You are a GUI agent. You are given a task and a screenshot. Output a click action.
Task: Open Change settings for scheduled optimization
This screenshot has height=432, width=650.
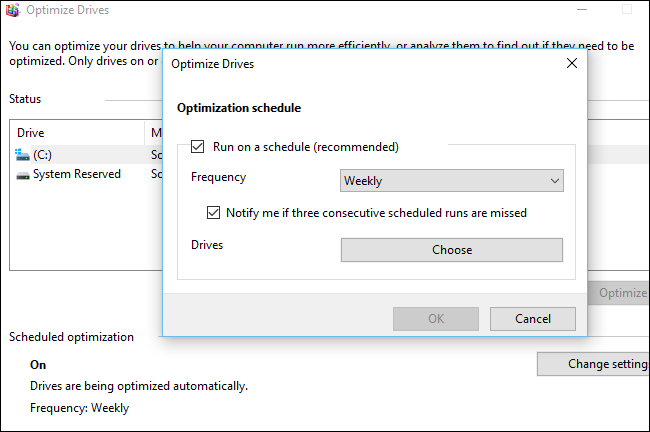pyautogui.click(x=594, y=364)
